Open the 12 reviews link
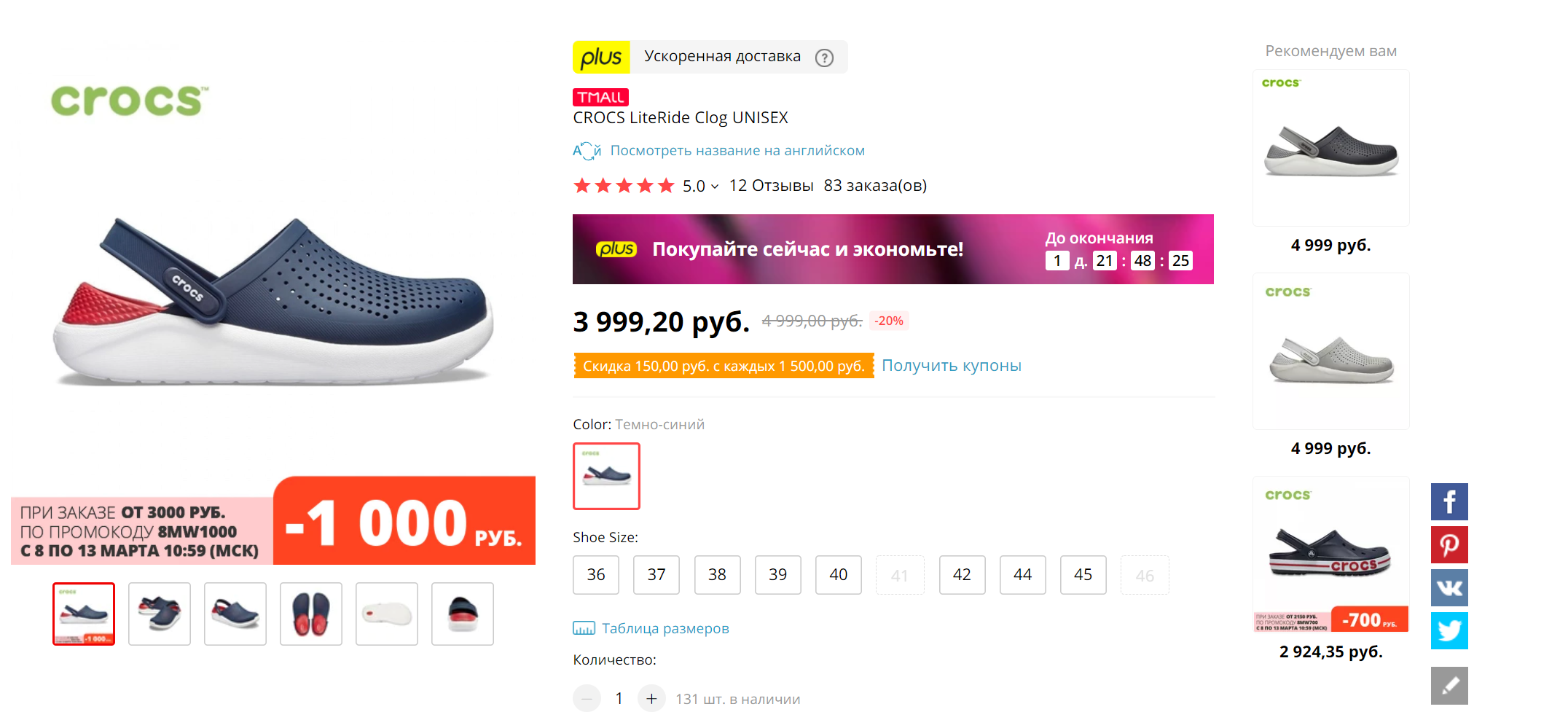The height and width of the screenshot is (720, 1568). click(x=771, y=186)
